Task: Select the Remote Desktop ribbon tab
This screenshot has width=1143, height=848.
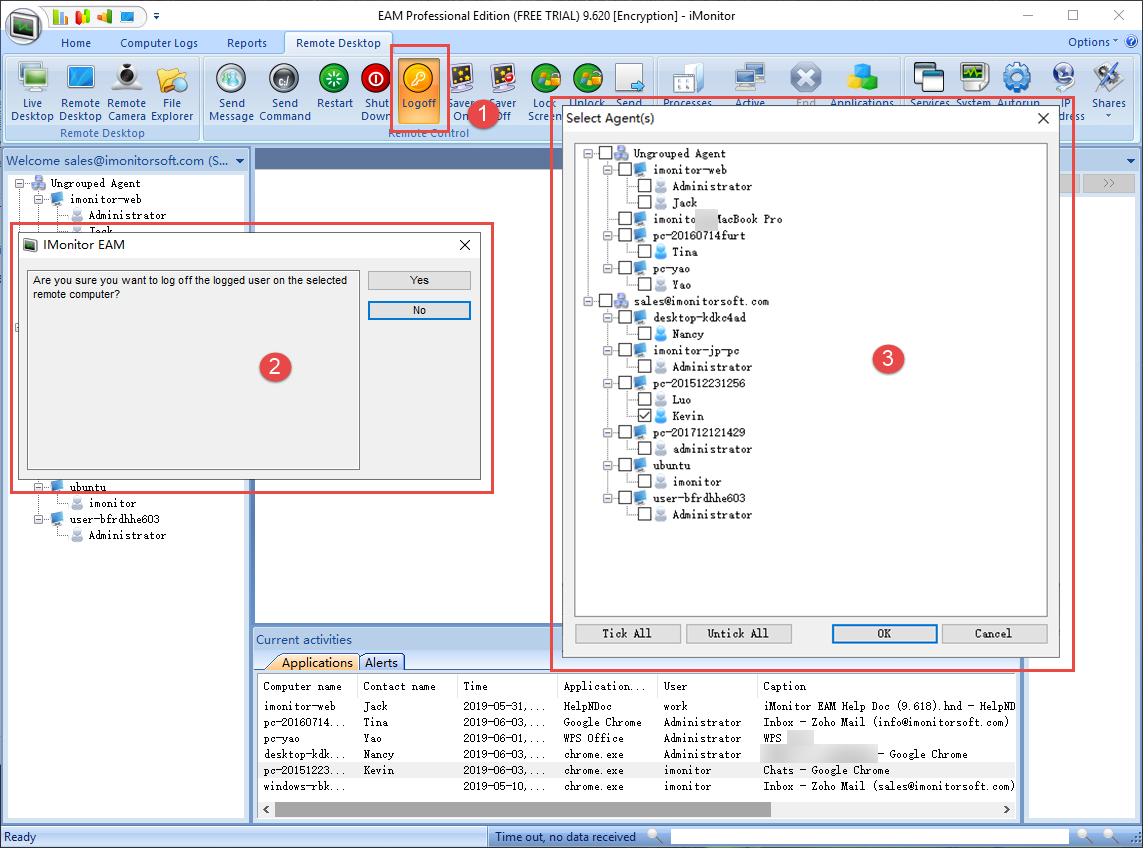Action: click(x=338, y=43)
